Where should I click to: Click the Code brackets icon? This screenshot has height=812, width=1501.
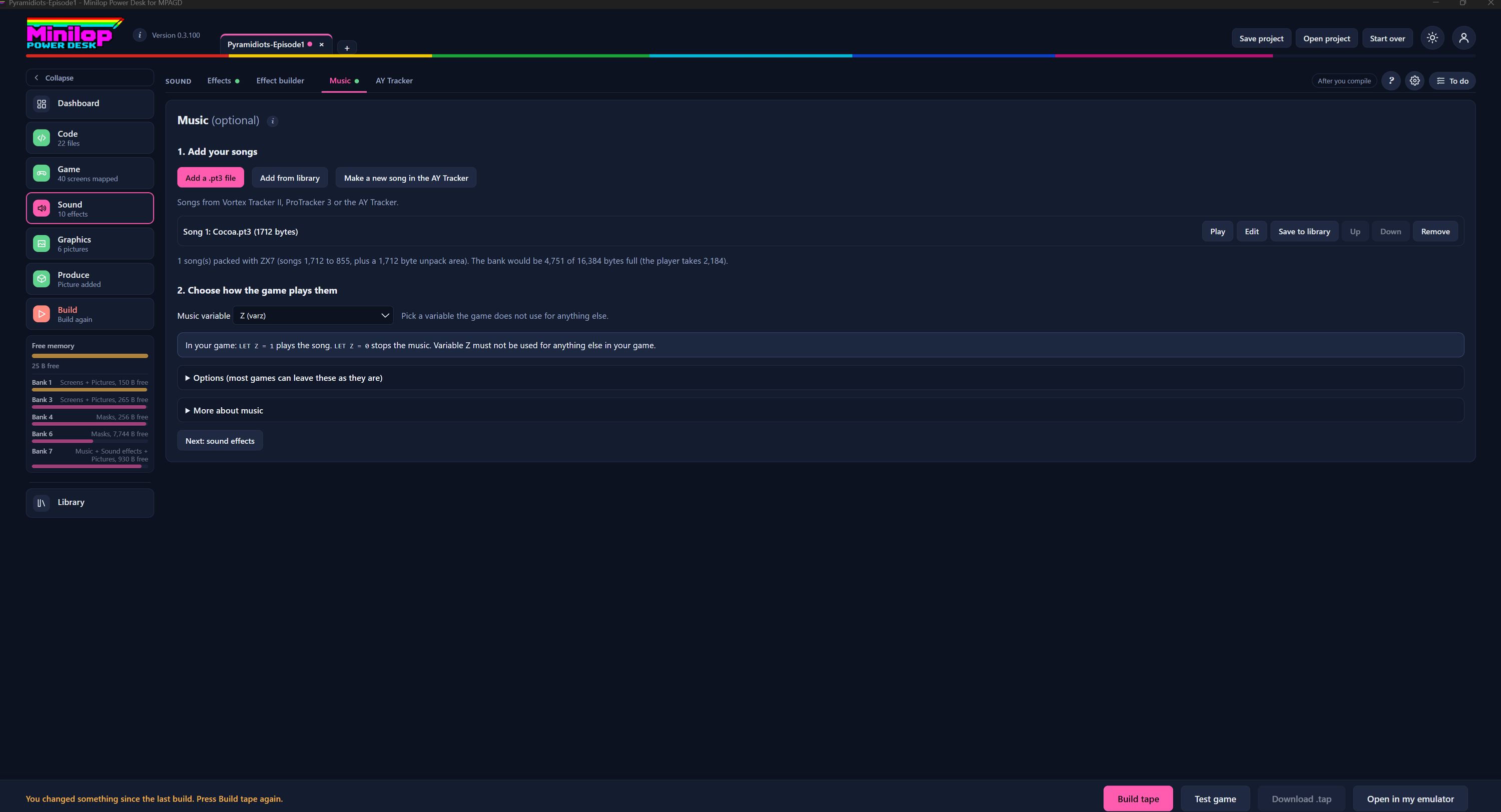pos(42,138)
